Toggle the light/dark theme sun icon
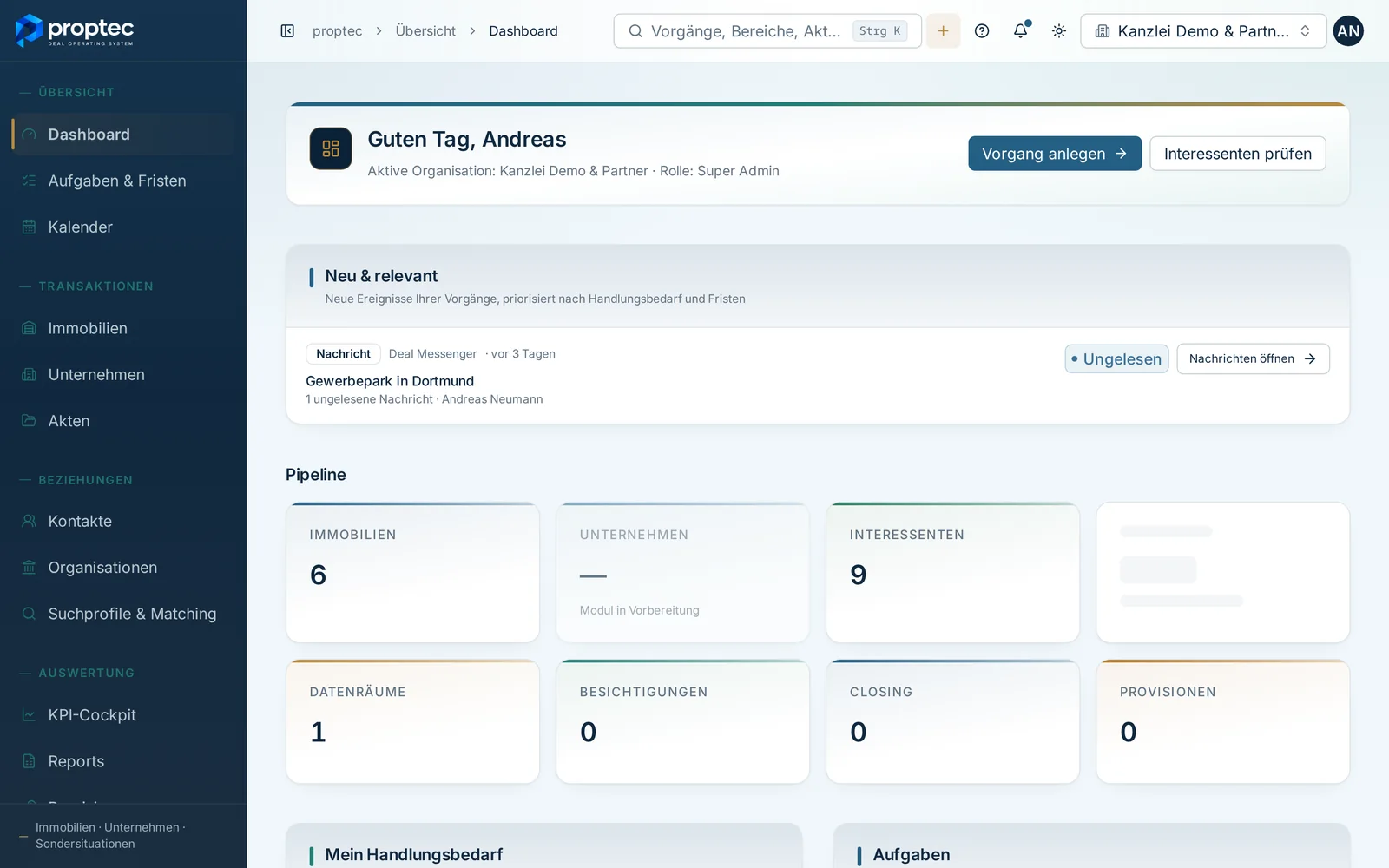Image resolution: width=1389 pixels, height=868 pixels. pos(1059,31)
